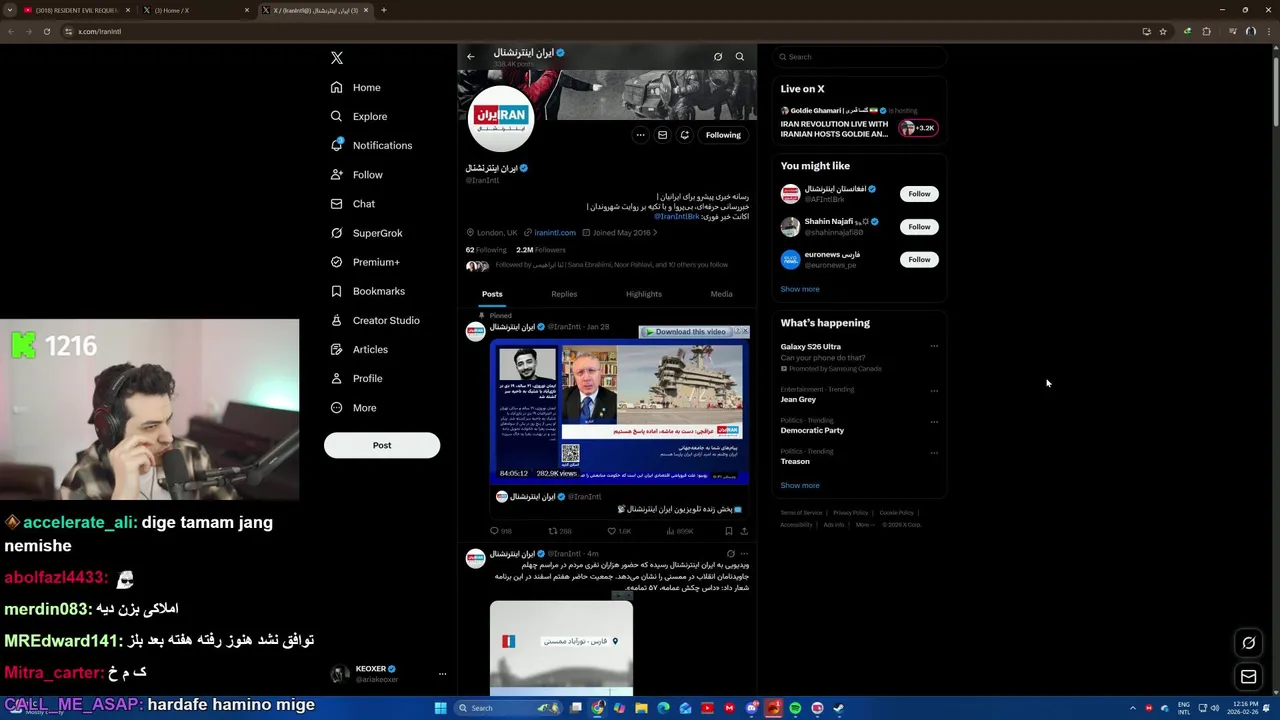
Task: Switch to the Media tab
Action: (721, 294)
